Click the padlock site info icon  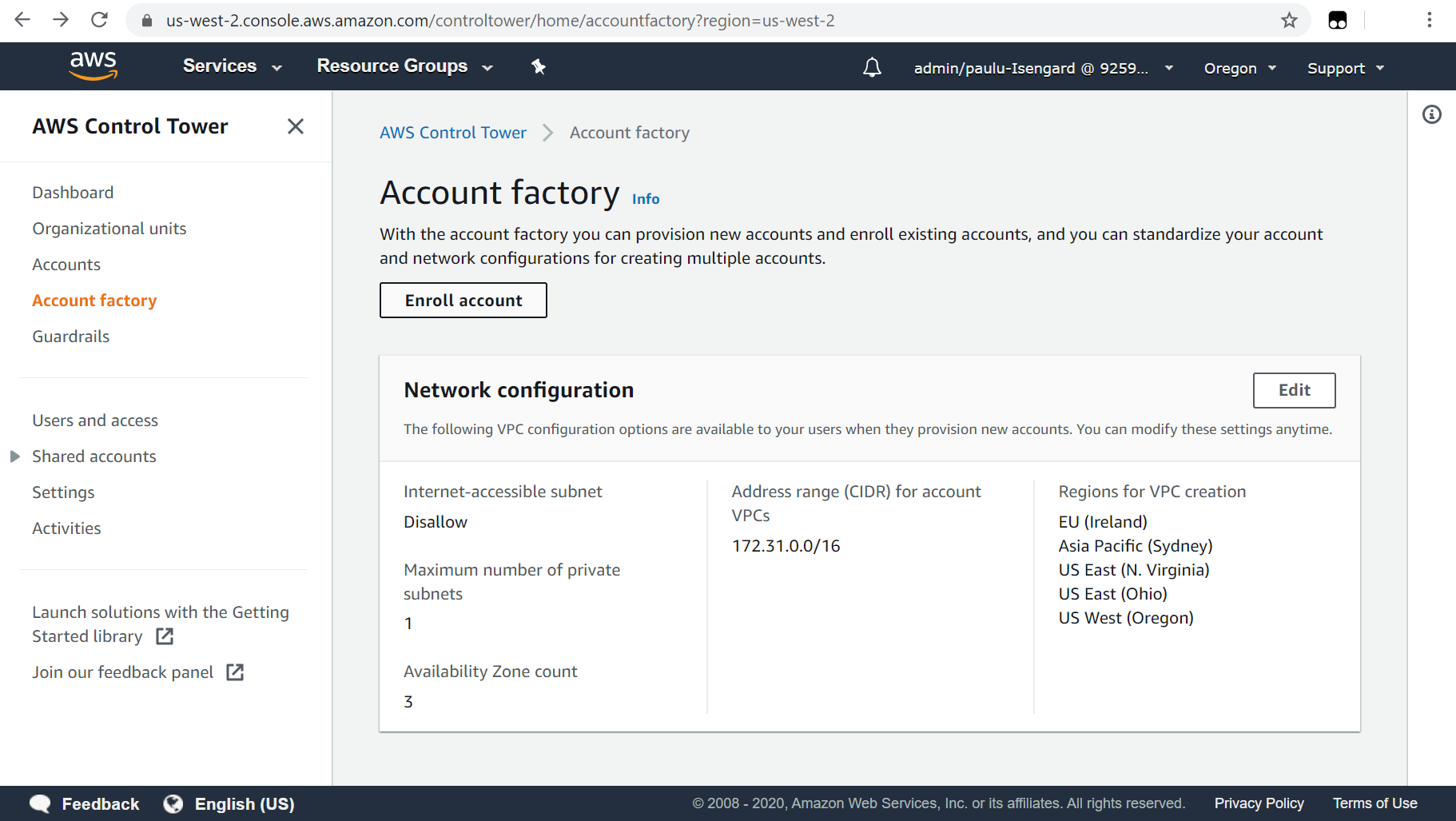click(147, 21)
